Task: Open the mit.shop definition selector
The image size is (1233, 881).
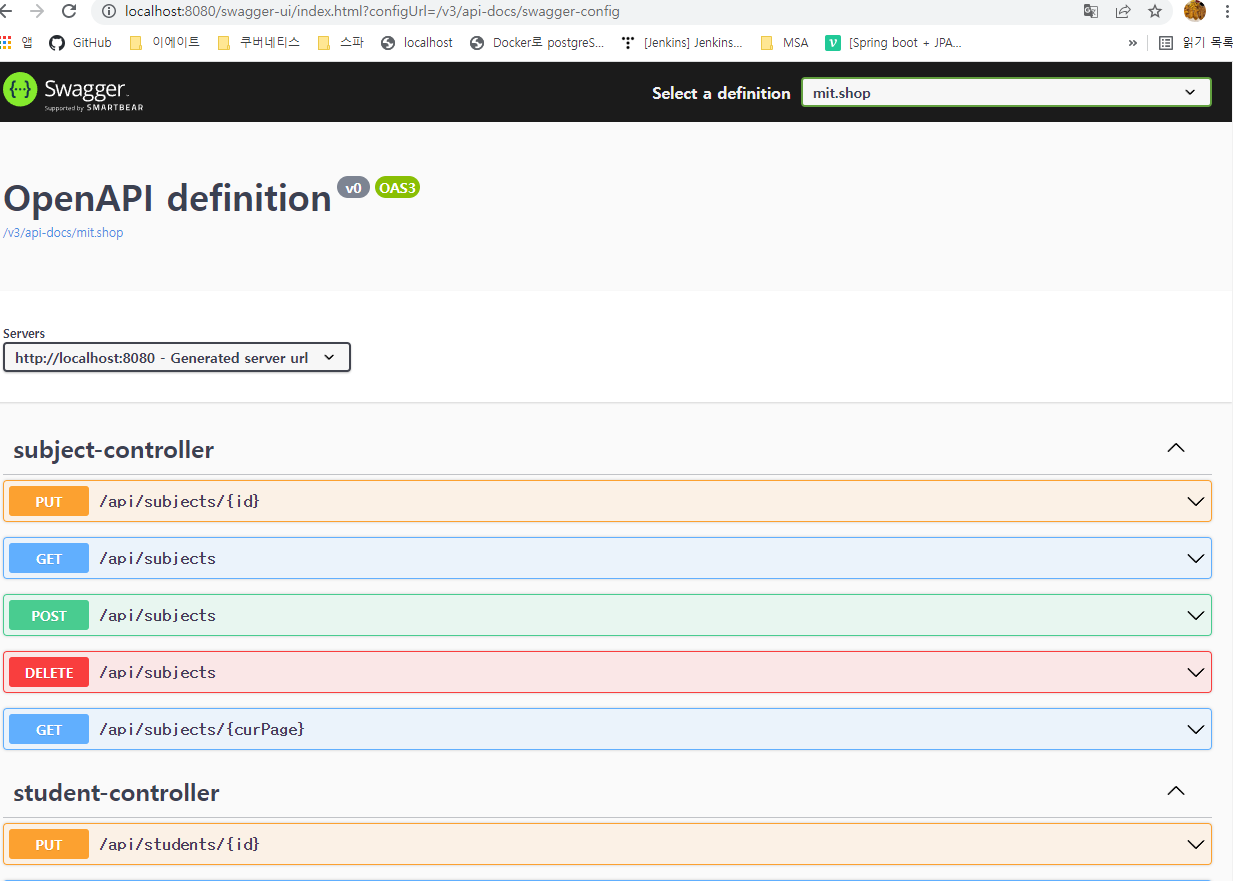Action: 1005,91
